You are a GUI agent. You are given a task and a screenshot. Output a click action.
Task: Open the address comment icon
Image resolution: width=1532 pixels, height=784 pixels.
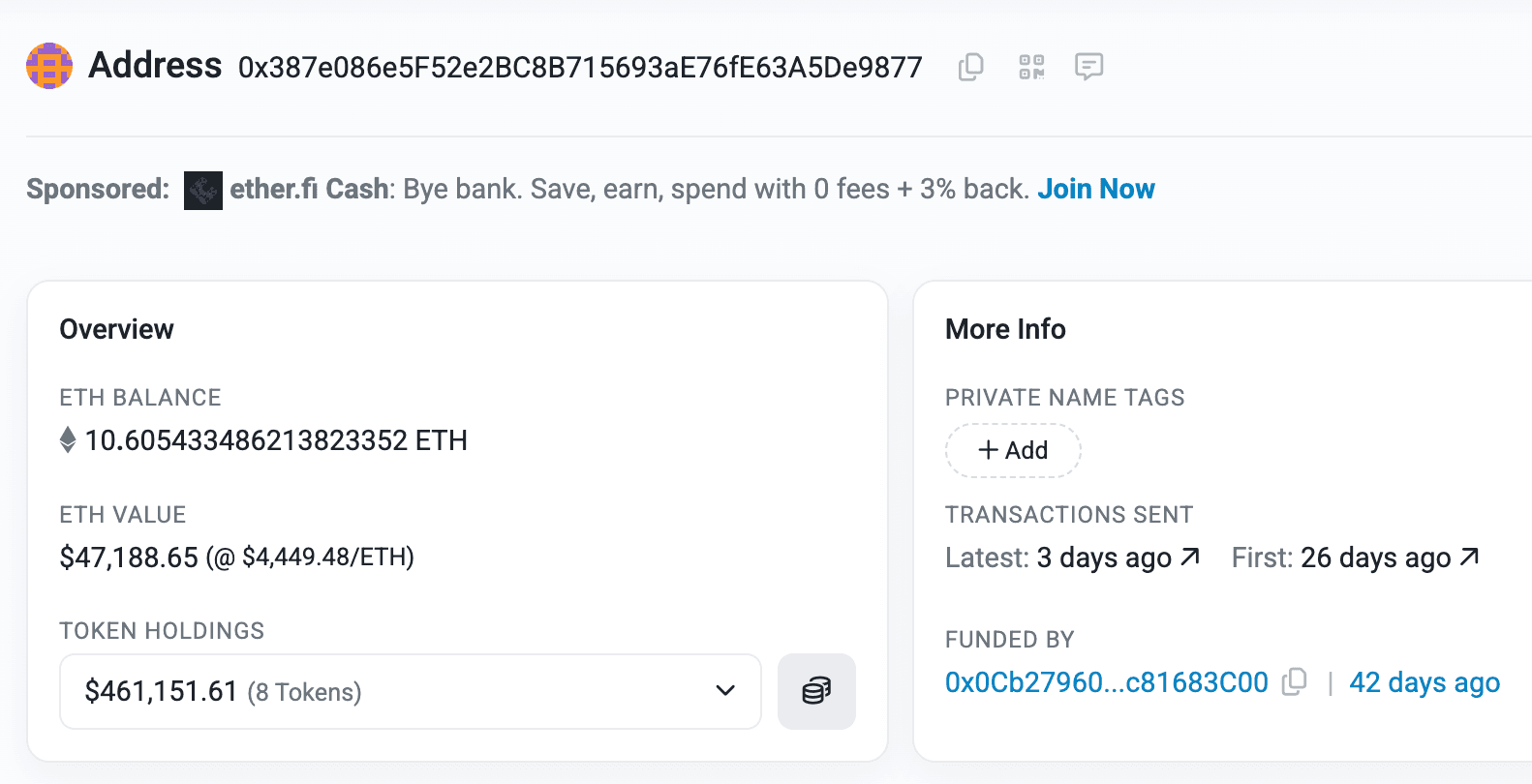tap(1089, 67)
